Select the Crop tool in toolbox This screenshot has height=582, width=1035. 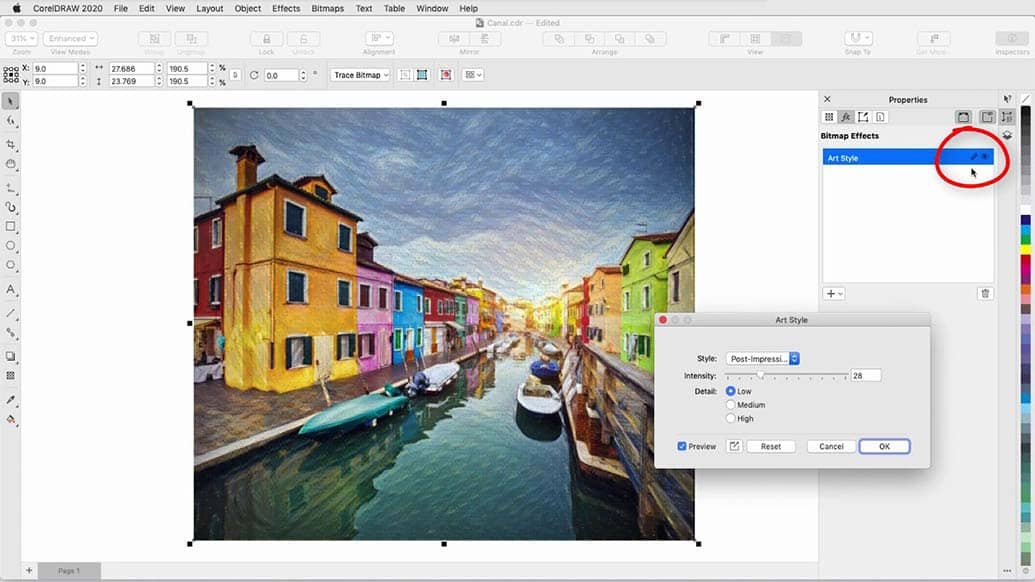coord(10,144)
